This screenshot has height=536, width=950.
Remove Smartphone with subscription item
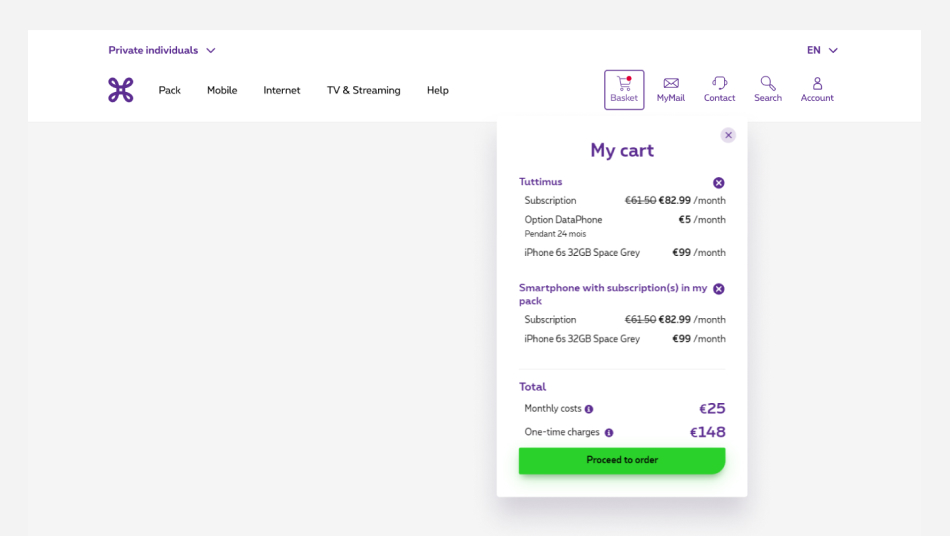click(718, 289)
